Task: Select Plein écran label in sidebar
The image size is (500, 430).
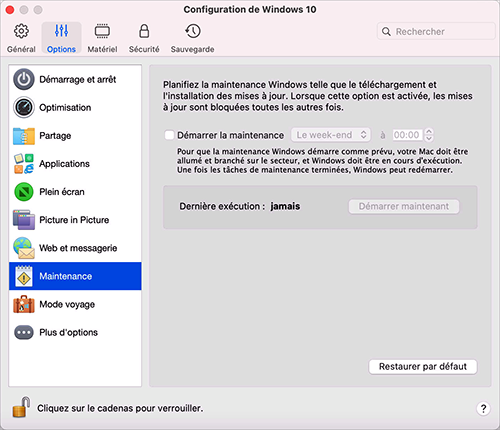Action: pos(62,192)
